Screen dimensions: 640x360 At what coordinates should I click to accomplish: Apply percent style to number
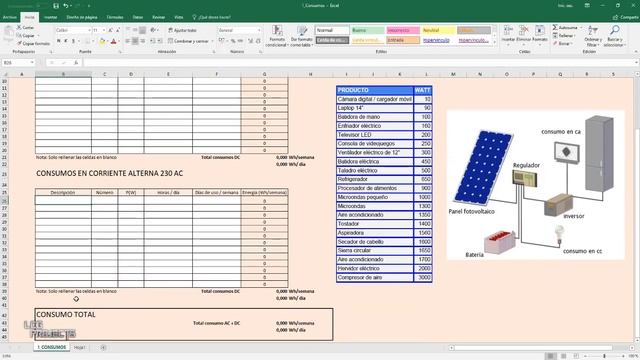tap(233, 41)
